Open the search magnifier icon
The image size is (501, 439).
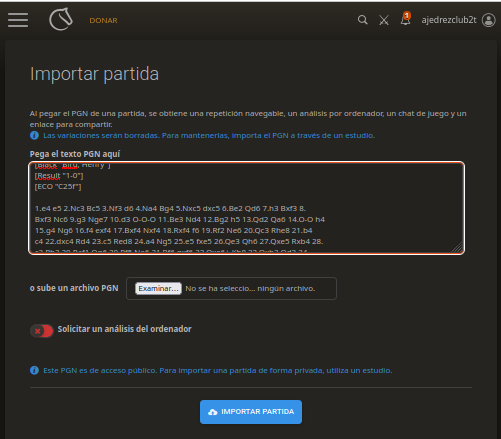pyautogui.click(x=363, y=20)
